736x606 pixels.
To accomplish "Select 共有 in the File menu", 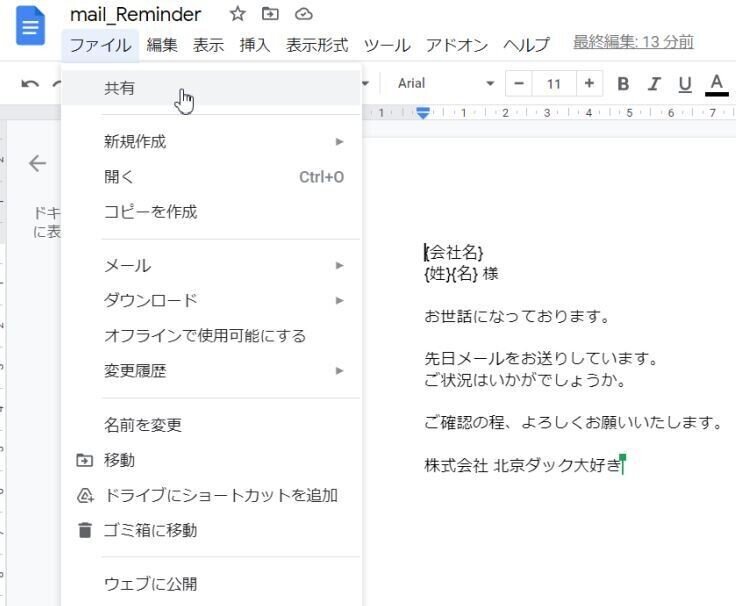I will (x=211, y=88).
